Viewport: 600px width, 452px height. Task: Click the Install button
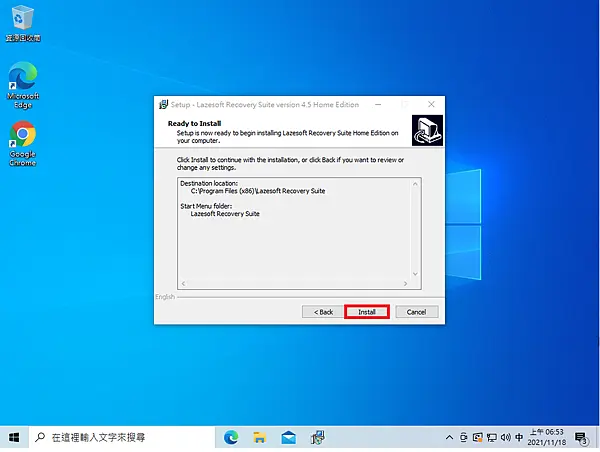367,312
